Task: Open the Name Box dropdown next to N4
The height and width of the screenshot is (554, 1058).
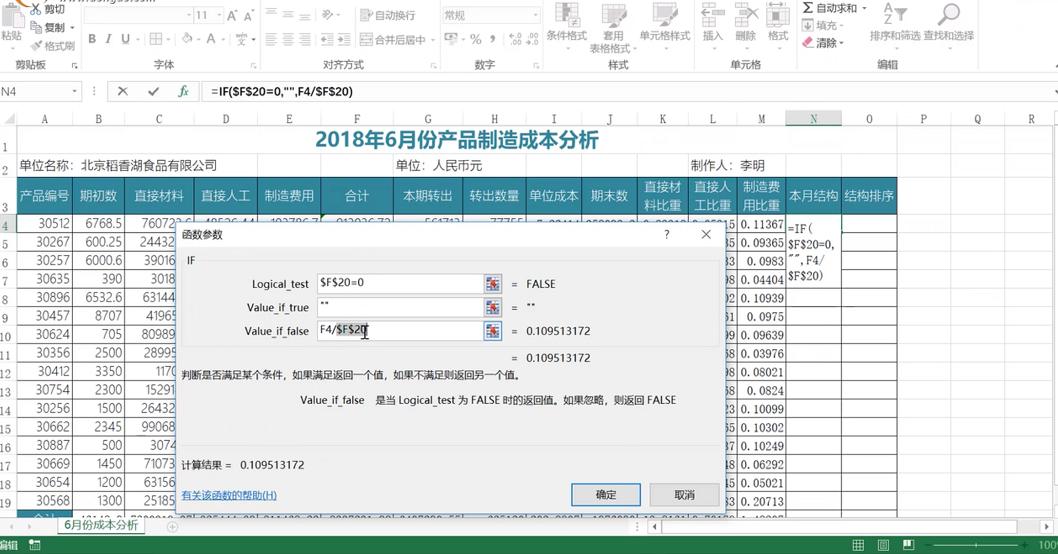Action: pos(75,91)
